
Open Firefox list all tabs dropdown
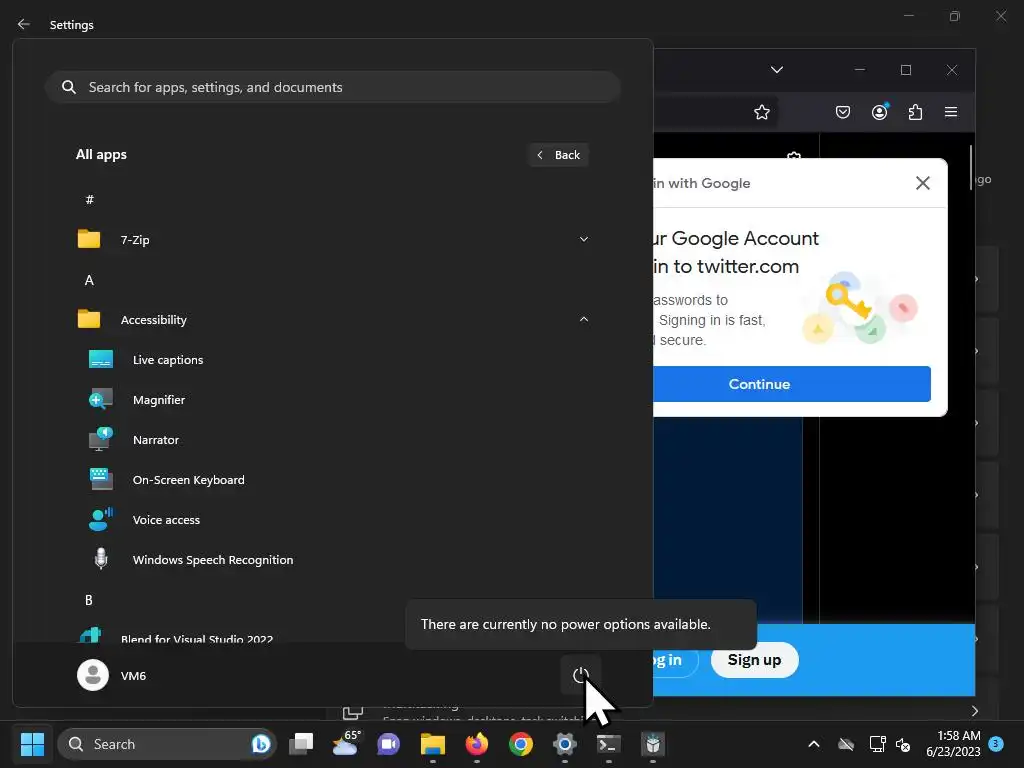(776, 70)
